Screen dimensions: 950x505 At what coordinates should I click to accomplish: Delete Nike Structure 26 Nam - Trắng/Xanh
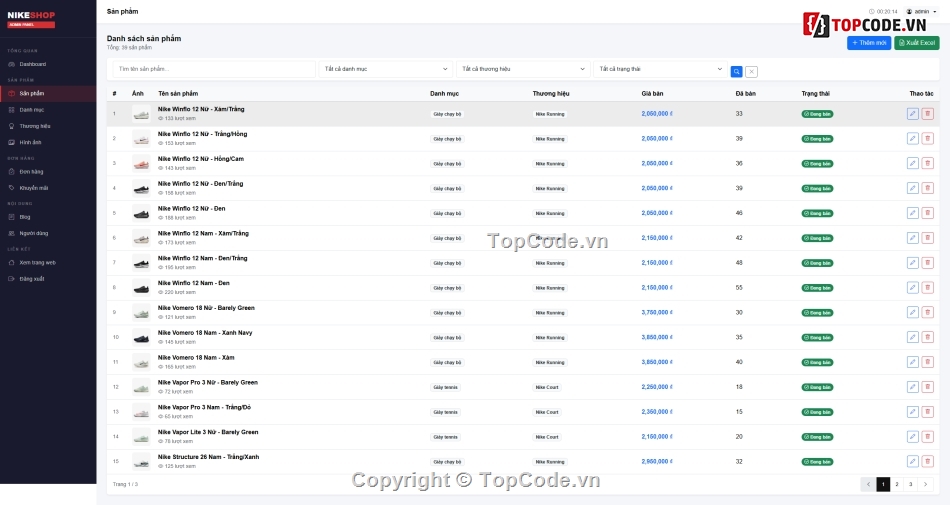click(x=927, y=461)
